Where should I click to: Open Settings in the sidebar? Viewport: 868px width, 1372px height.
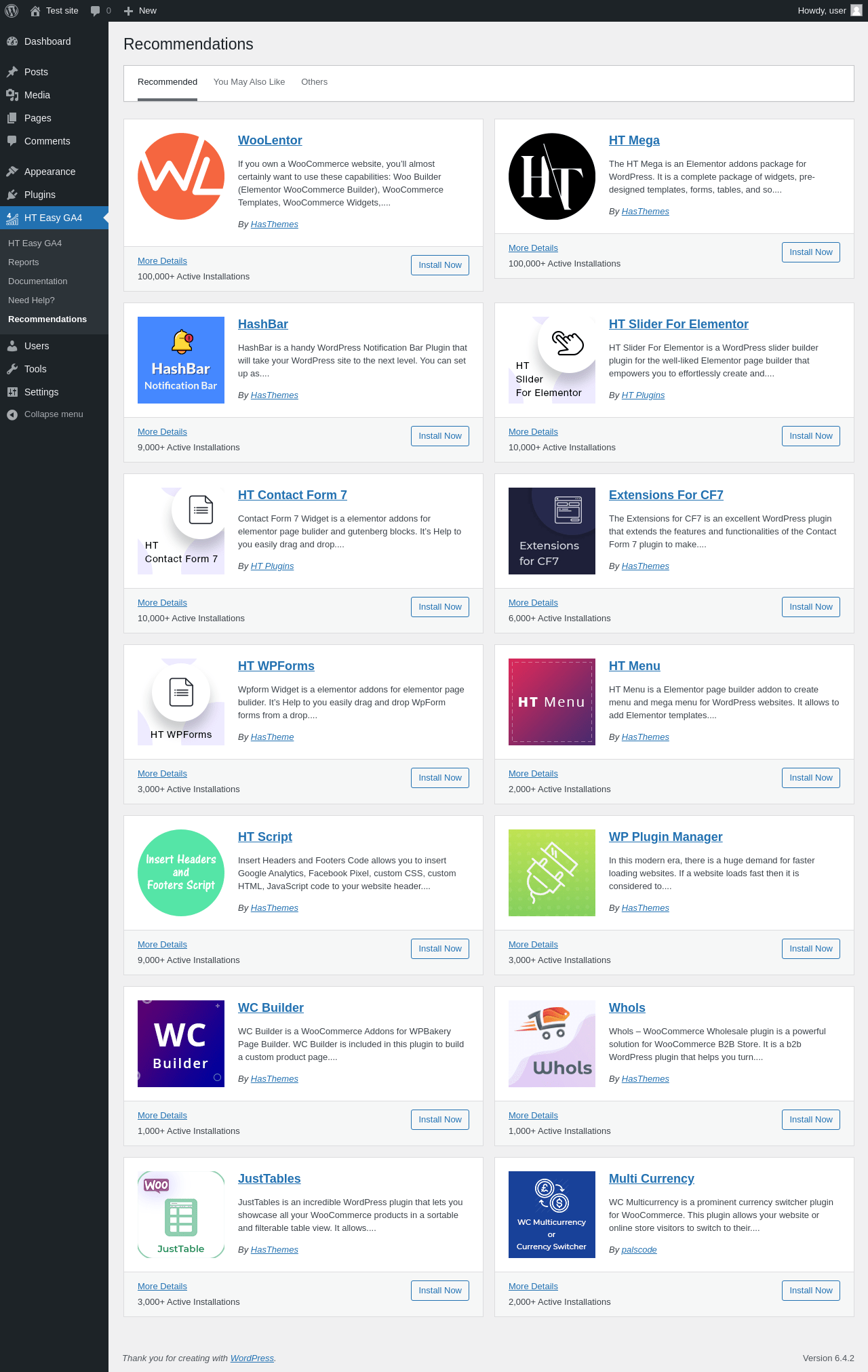point(41,392)
